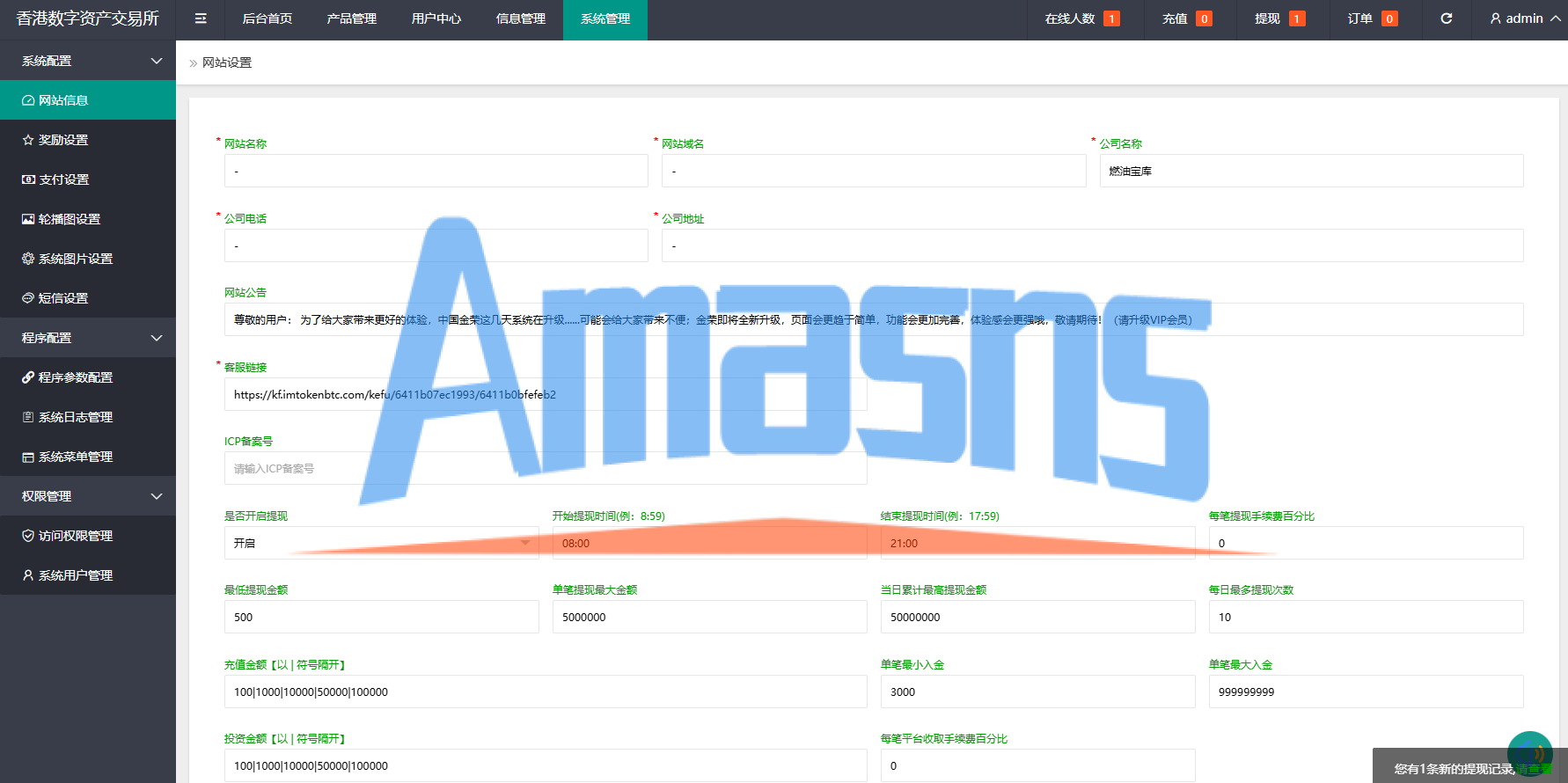The width and height of the screenshot is (1568, 783).
Task: Click 最低提现金额 field showing 500
Action: point(382,617)
